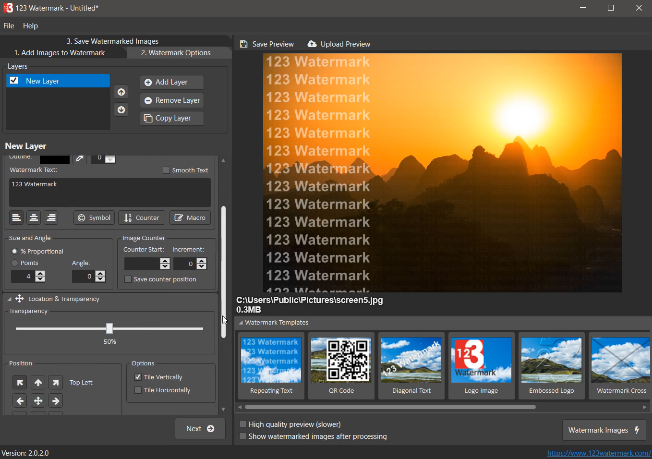
Task: Apply the Watermark Cross template
Action: (620, 366)
